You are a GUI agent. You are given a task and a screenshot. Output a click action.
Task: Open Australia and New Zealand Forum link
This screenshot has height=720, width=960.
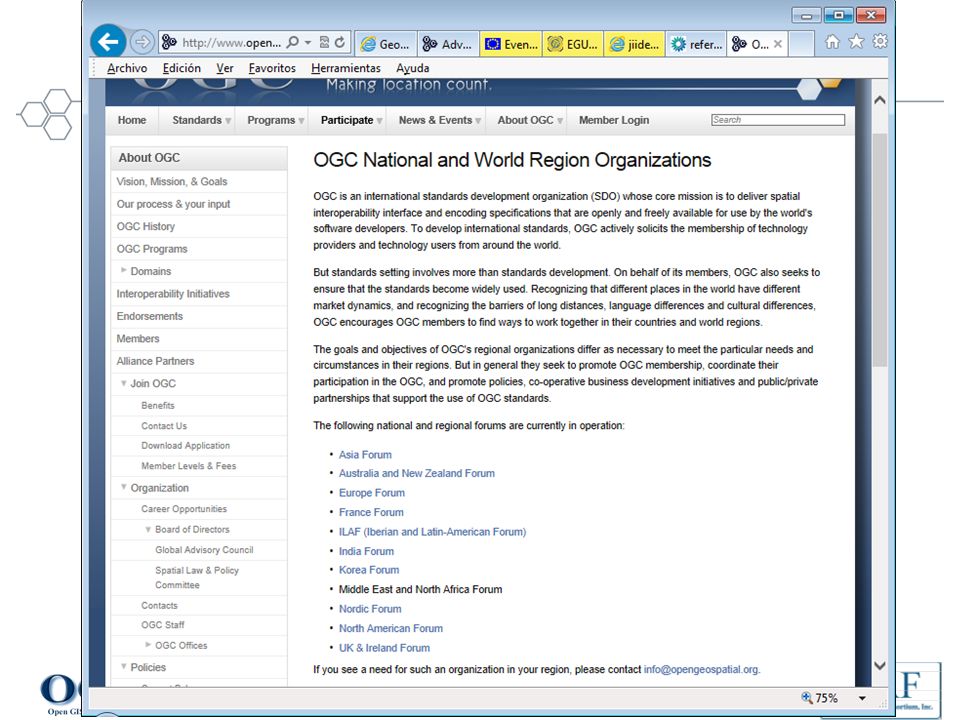[416, 473]
